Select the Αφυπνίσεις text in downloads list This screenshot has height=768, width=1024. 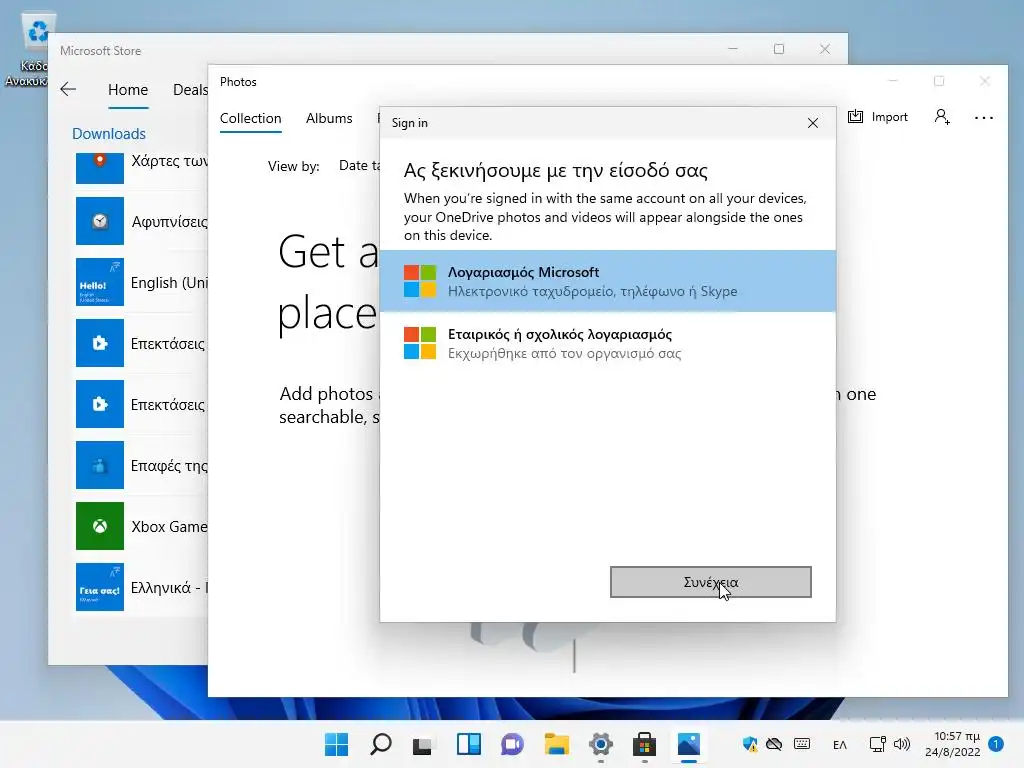tap(169, 222)
